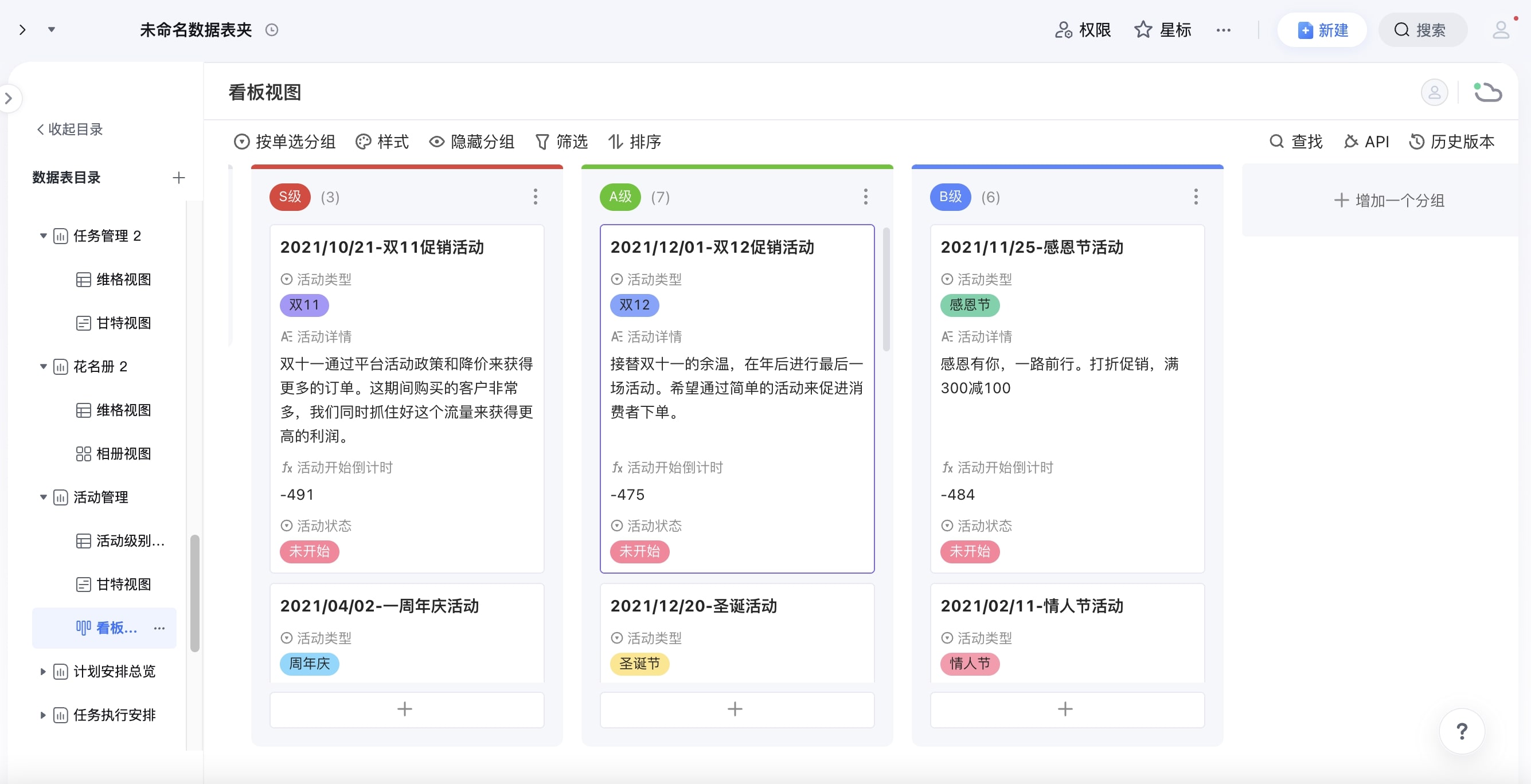
Task: Select 甘特视图 under 活动管理
Action: pos(123,584)
